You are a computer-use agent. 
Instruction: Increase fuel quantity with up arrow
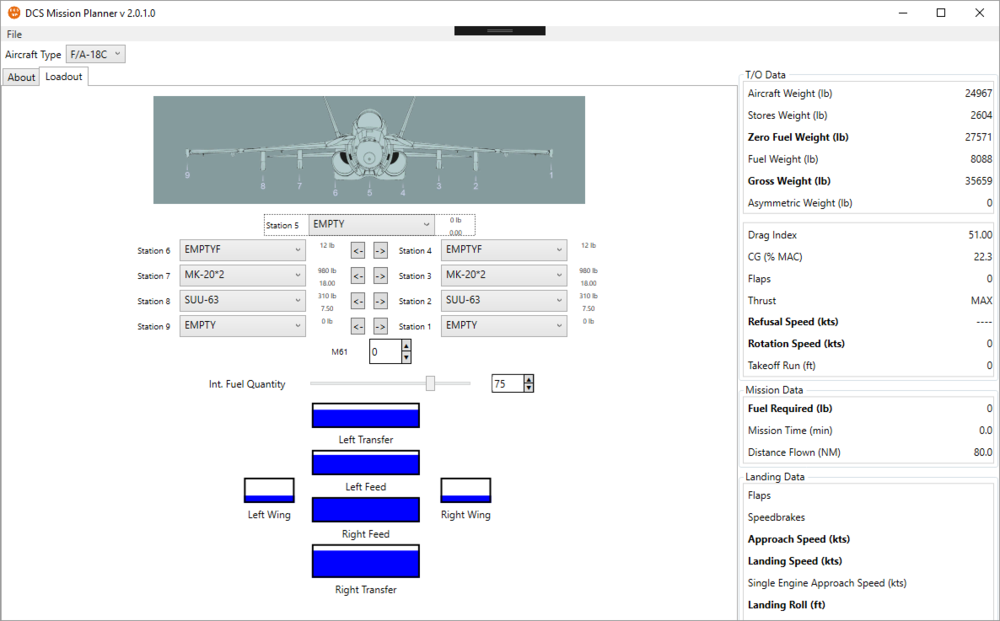529,379
